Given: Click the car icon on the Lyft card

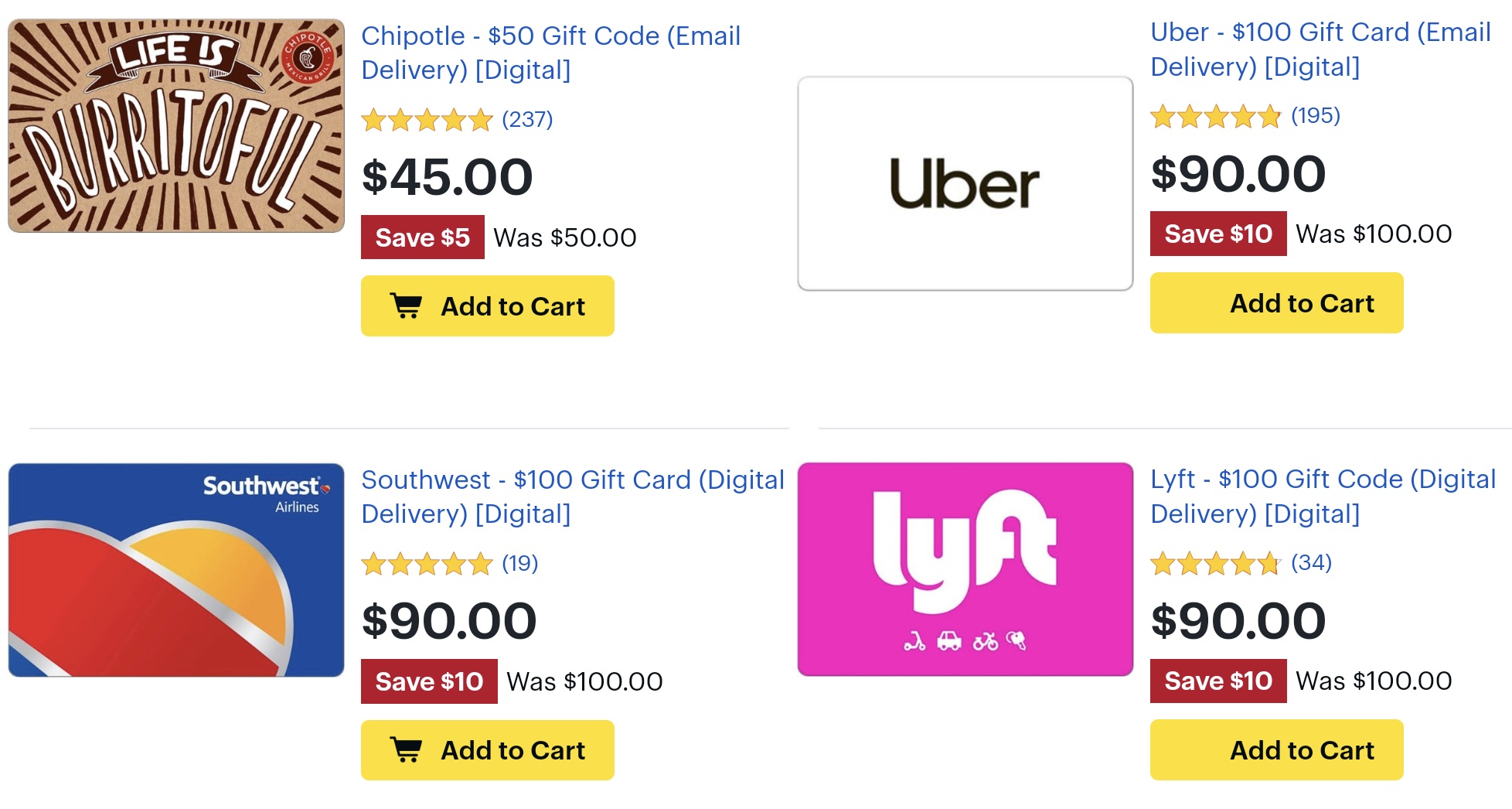Looking at the screenshot, I should [948, 642].
